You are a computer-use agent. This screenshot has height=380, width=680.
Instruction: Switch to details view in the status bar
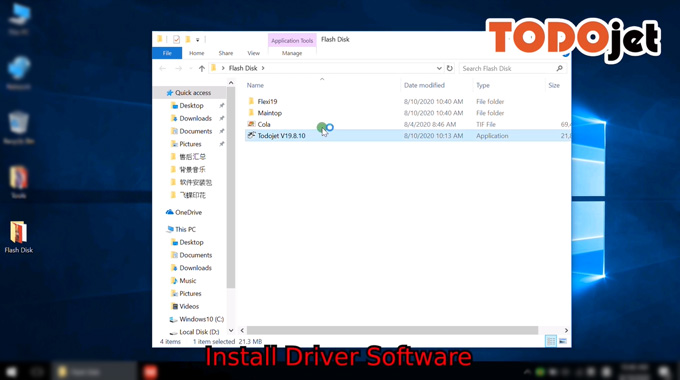pyautogui.click(x=551, y=341)
